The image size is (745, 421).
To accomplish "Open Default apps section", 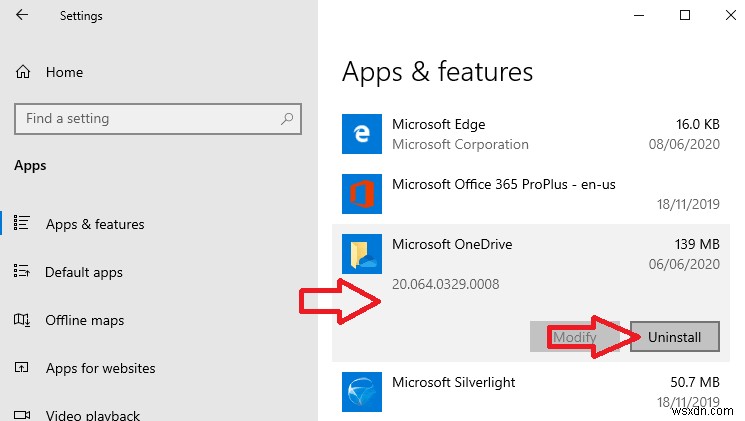I will point(84,272).
